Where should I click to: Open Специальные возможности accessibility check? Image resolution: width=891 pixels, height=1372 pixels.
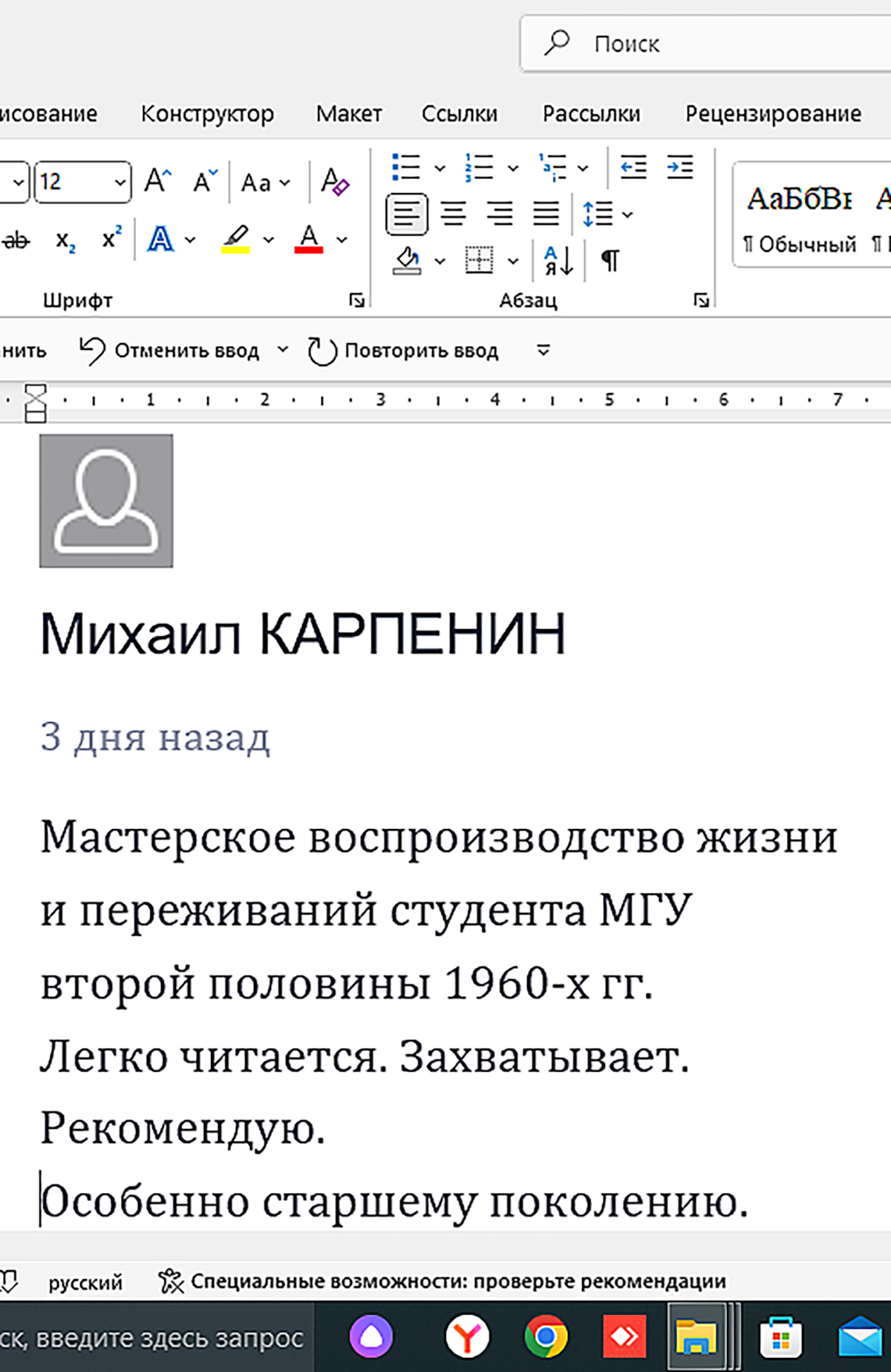[442, 1281]
